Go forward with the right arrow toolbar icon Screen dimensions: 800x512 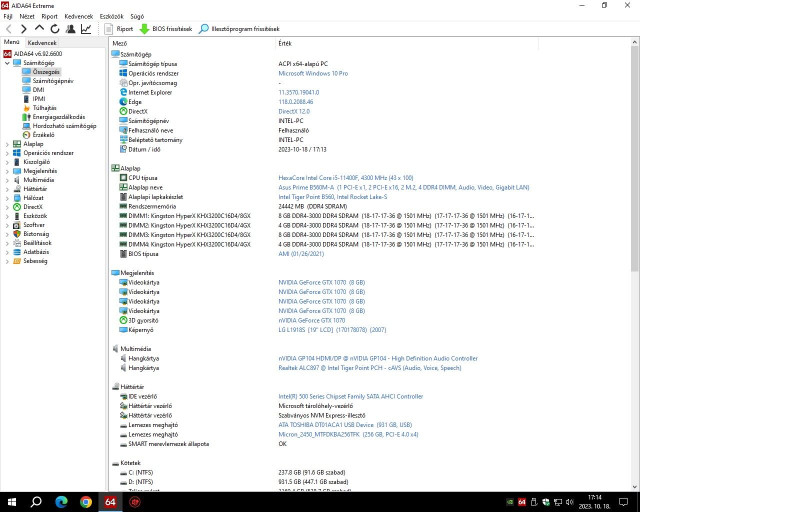[x=23, y=29]
